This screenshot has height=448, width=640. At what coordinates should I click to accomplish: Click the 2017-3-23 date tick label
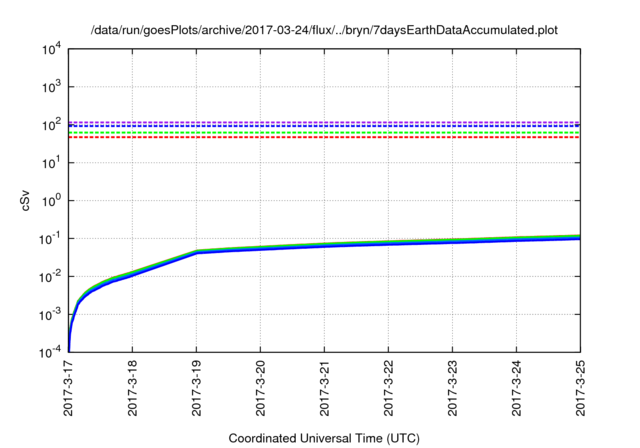point(452,388)
